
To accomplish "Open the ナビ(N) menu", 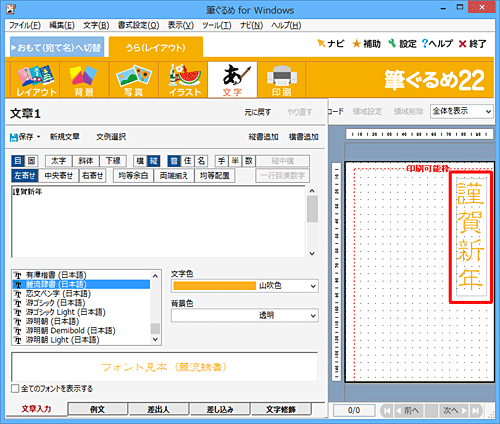I will tap(252, 25).
